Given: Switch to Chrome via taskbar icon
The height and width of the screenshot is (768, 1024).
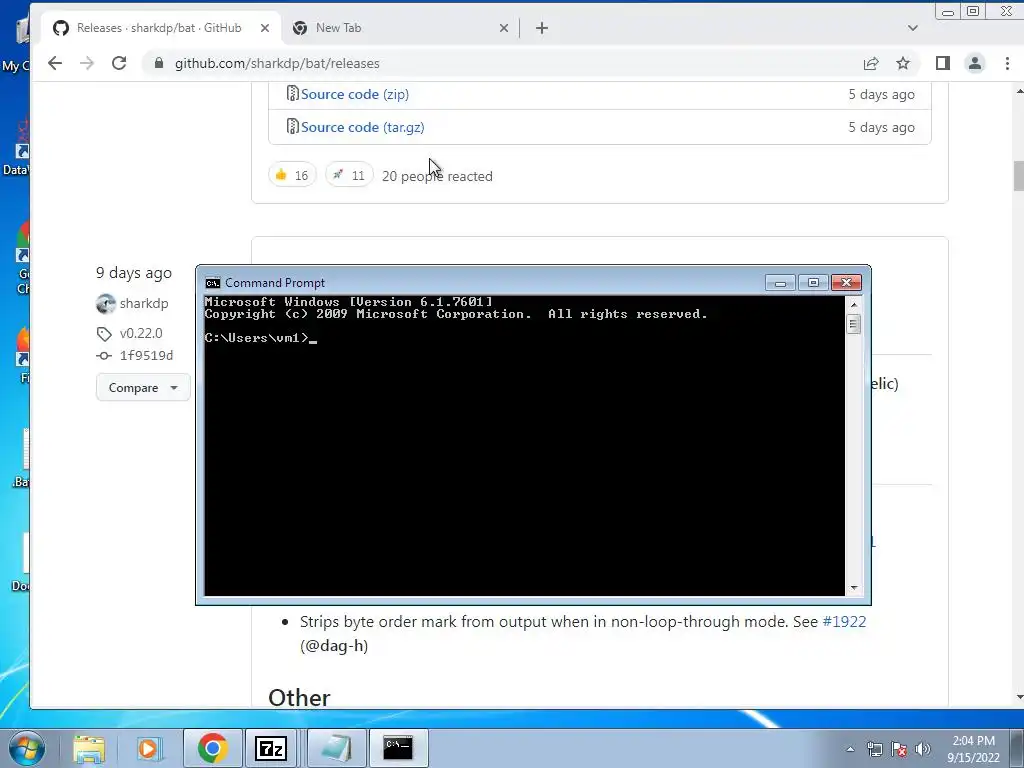Looking at the screenshot, I should point(212,748).
